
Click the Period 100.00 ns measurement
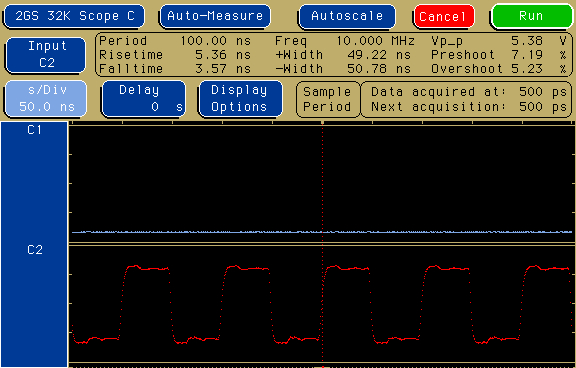click(175, 40)
